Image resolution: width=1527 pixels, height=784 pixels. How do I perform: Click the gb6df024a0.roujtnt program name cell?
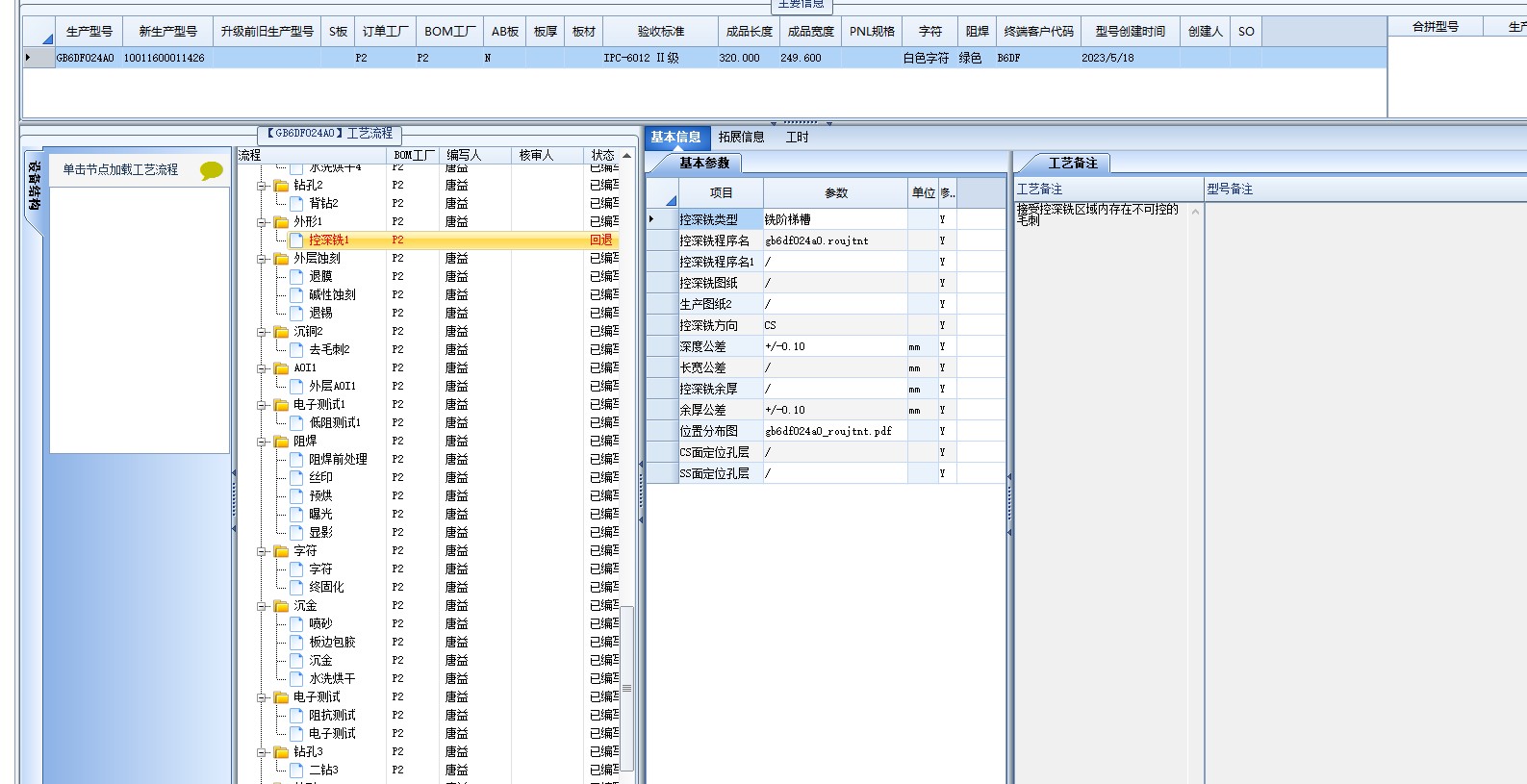835,240
